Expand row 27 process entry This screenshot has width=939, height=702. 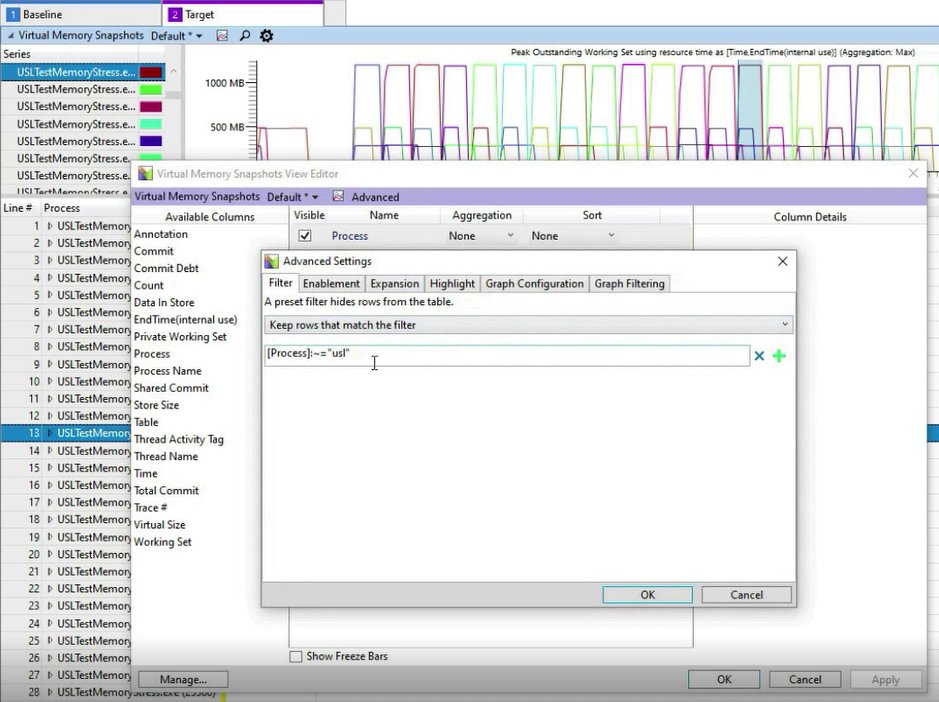50,675
